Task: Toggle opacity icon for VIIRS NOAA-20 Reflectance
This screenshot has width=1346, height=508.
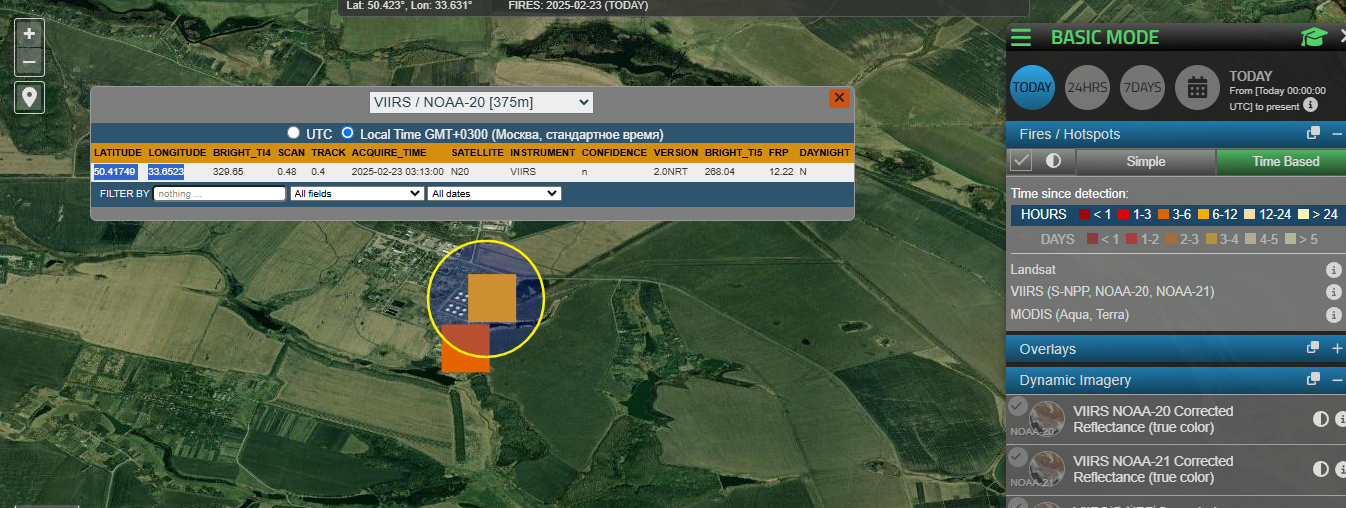Action: tap(1320, 419)
